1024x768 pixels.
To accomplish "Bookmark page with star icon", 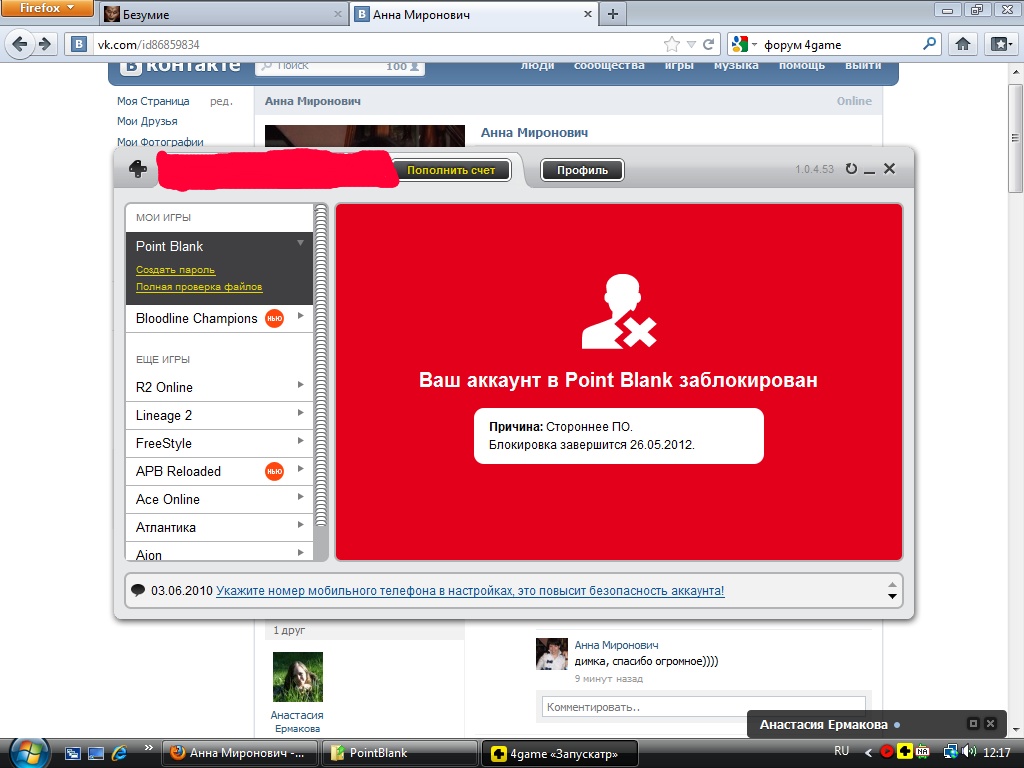I will (x=672, y=44).
